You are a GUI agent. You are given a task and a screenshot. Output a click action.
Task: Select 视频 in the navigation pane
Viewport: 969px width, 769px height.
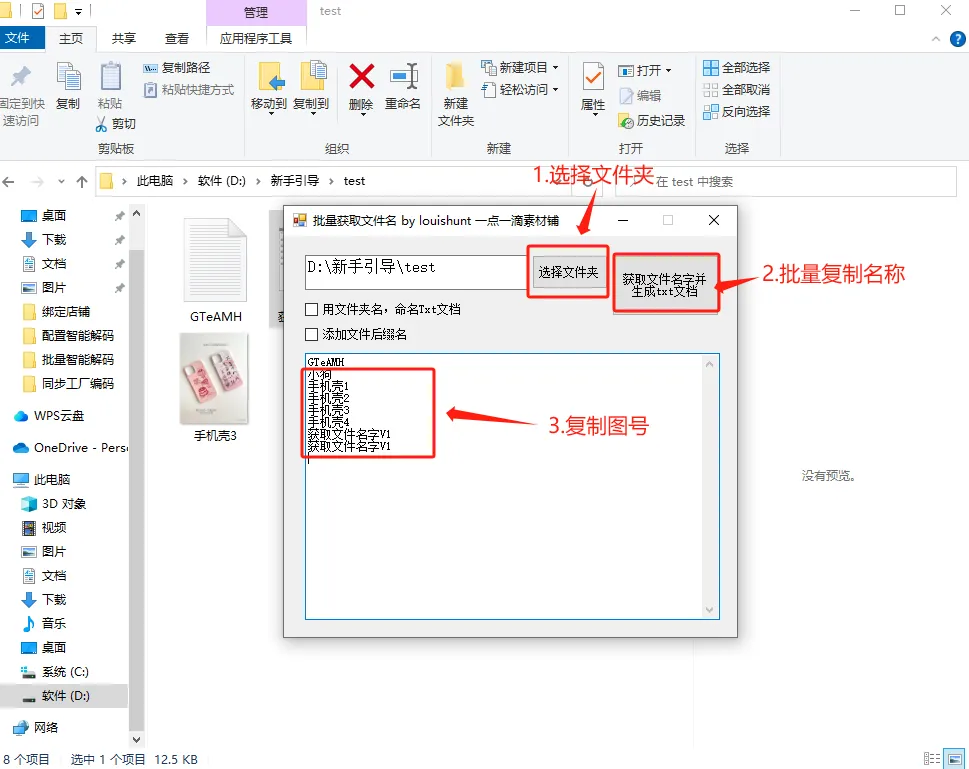(x=54, y=528)
